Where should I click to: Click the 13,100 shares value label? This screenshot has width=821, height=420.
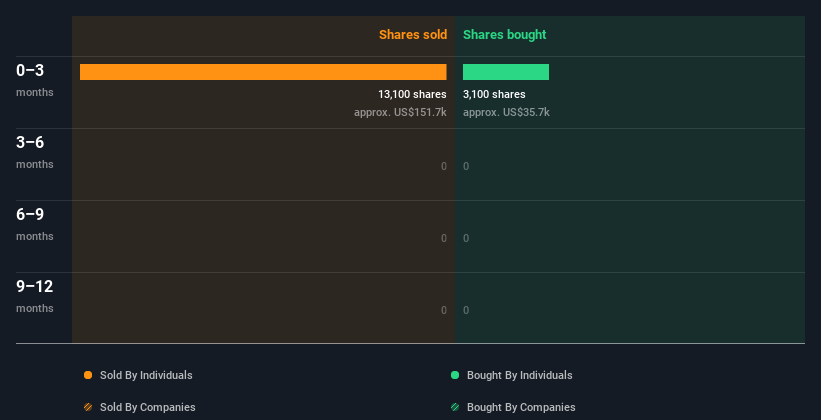point(405,95)
